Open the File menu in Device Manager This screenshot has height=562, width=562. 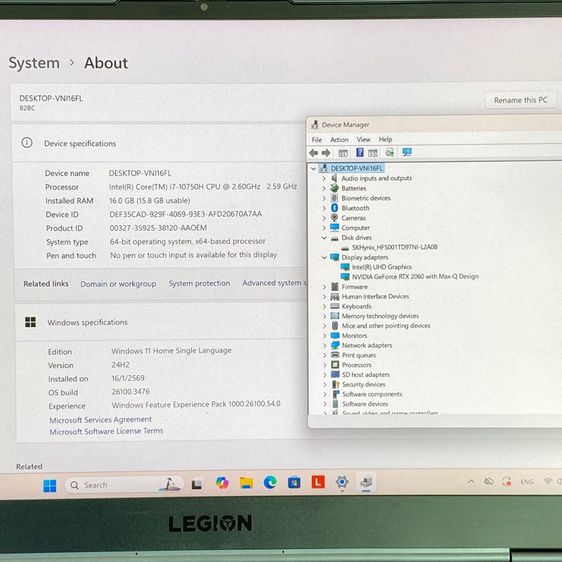[316, 140]
